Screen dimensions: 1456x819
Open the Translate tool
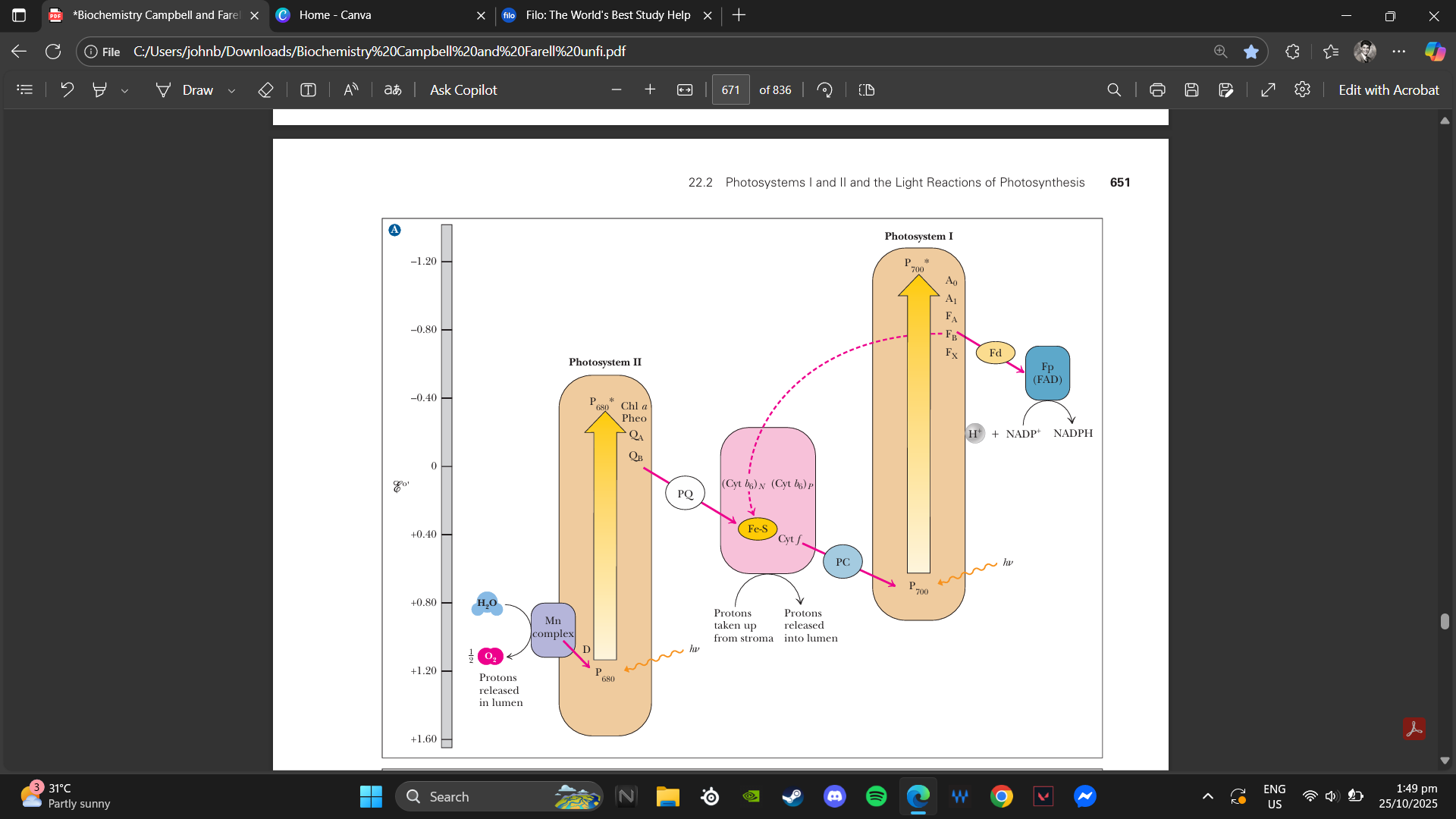[x=394, y=89]
